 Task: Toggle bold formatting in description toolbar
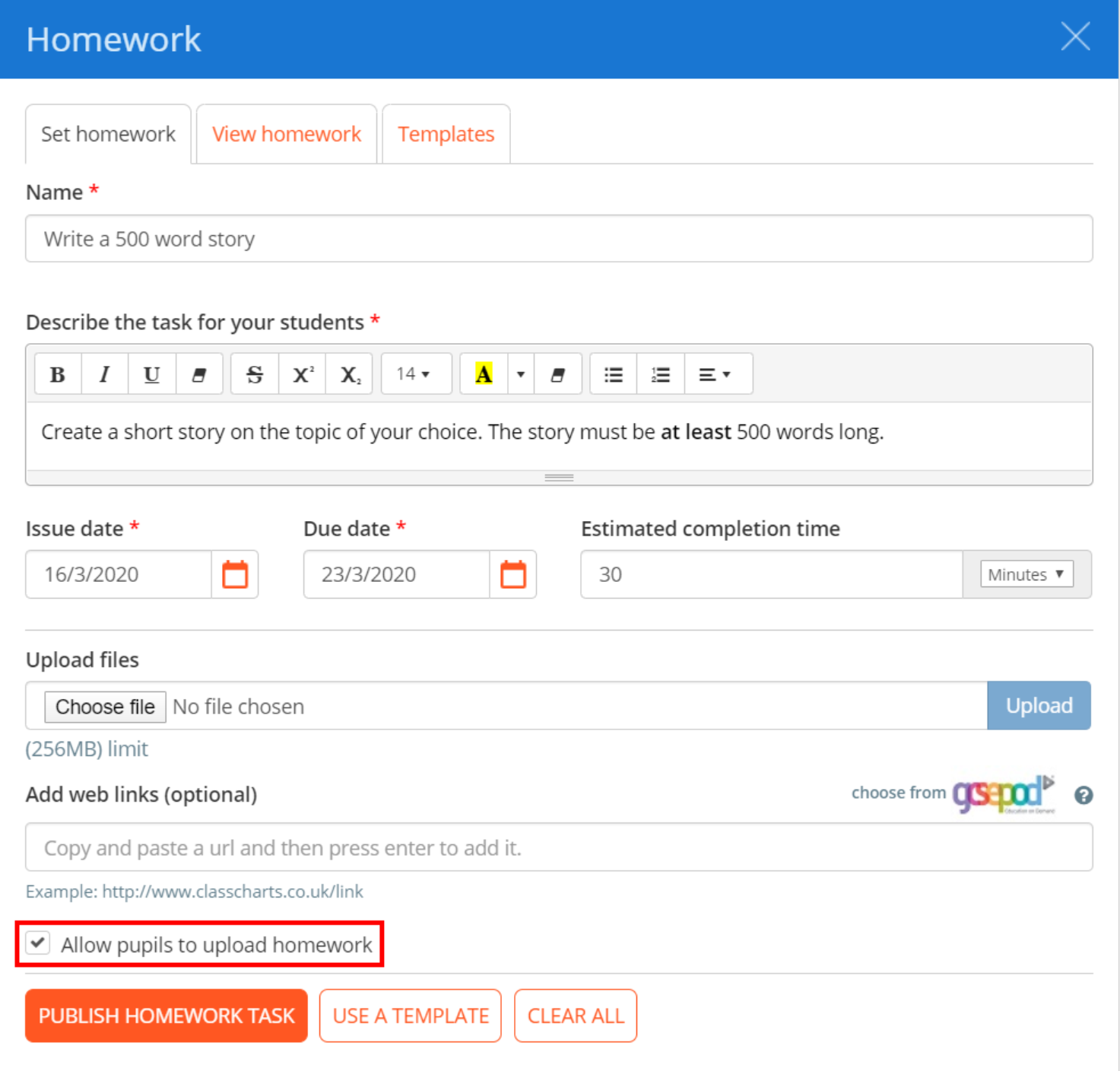point(56,373)
